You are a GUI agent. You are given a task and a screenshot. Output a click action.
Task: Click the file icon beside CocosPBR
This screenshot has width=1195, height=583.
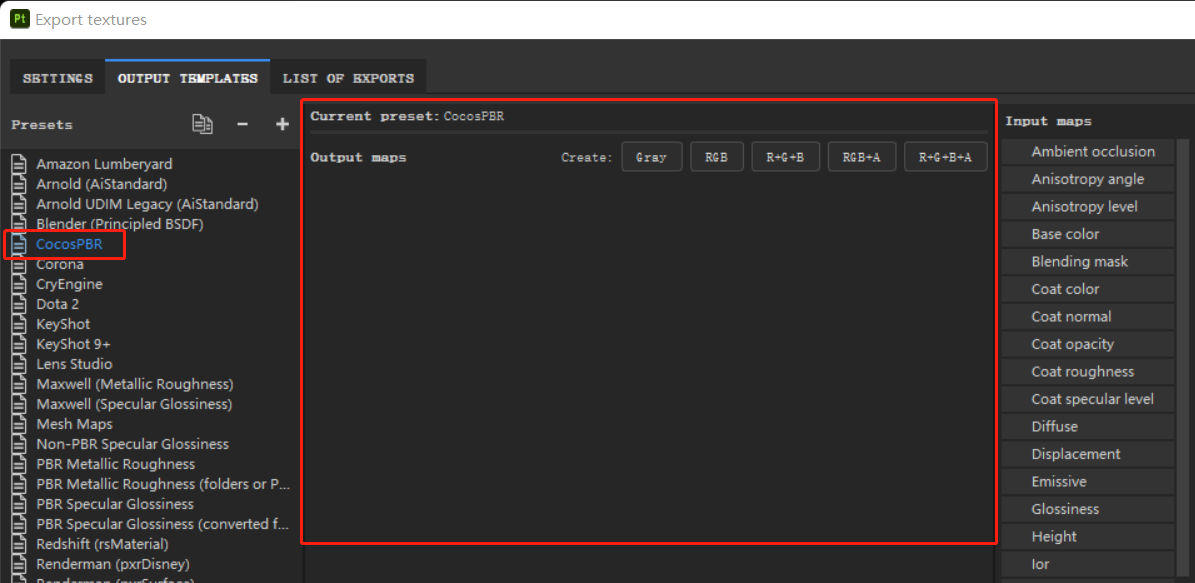pos(19,245)
